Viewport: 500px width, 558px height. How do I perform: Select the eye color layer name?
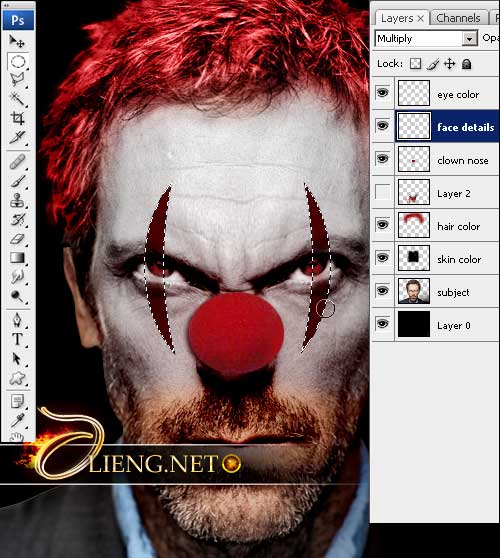click(x=458, y=95)
